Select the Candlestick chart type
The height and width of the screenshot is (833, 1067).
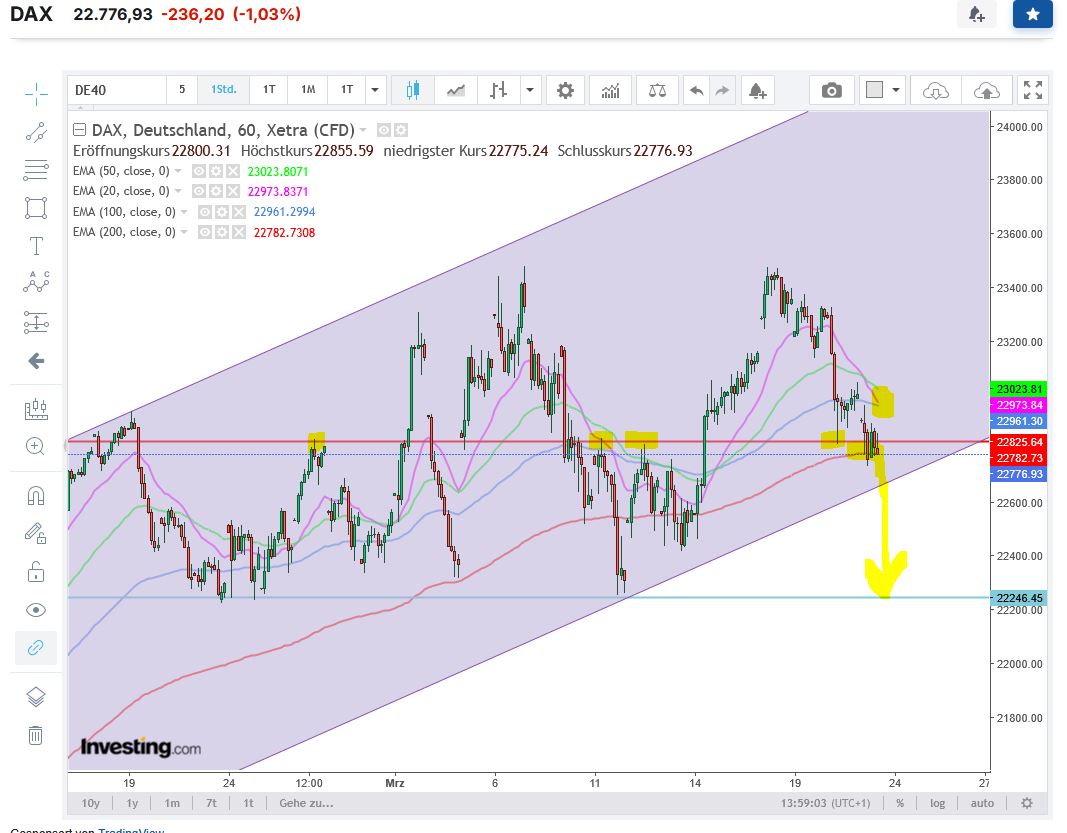click(410, 90)
